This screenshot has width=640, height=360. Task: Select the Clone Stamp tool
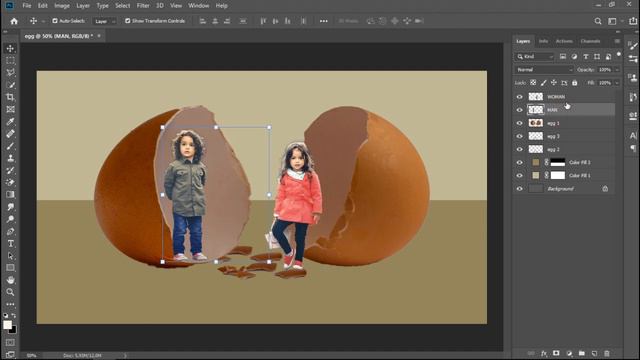(11, 158)
